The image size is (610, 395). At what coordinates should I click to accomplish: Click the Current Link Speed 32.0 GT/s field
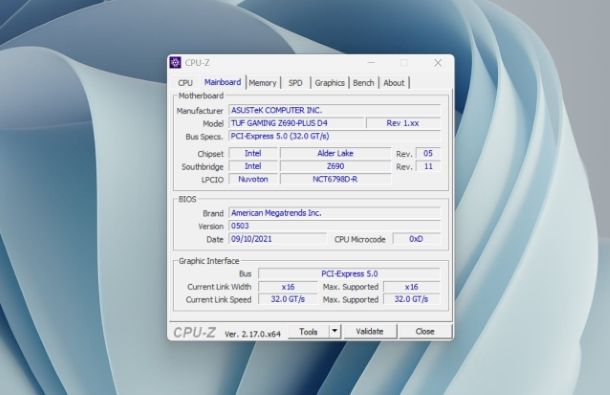(x=288, y=299)
